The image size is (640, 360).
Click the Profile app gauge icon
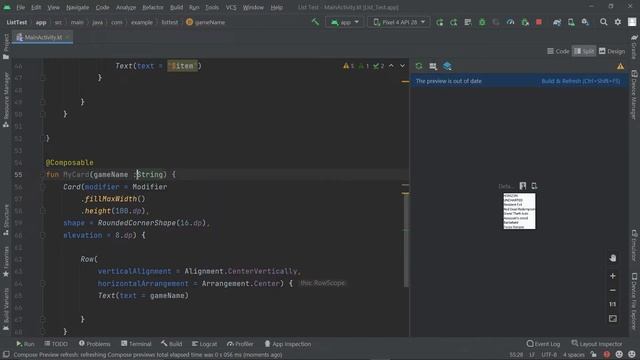pos(510,22)
